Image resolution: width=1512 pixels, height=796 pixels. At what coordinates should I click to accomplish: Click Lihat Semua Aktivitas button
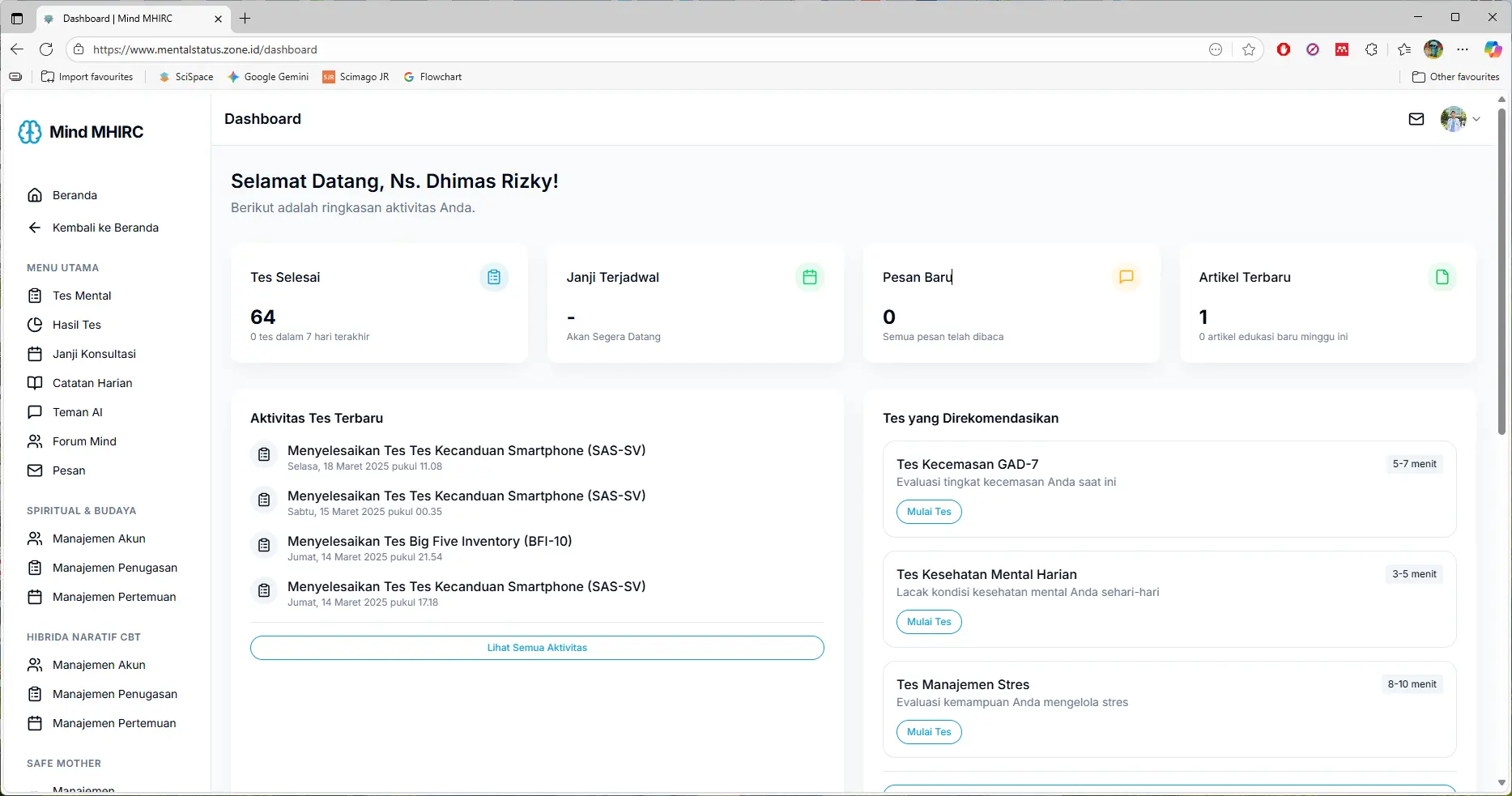click(537, 648)
